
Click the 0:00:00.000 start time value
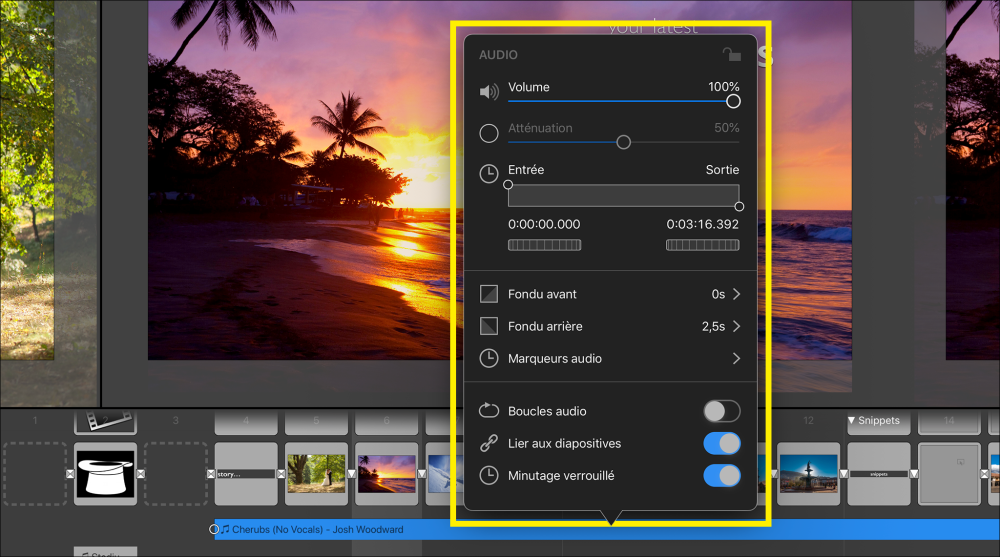point(544,225)
